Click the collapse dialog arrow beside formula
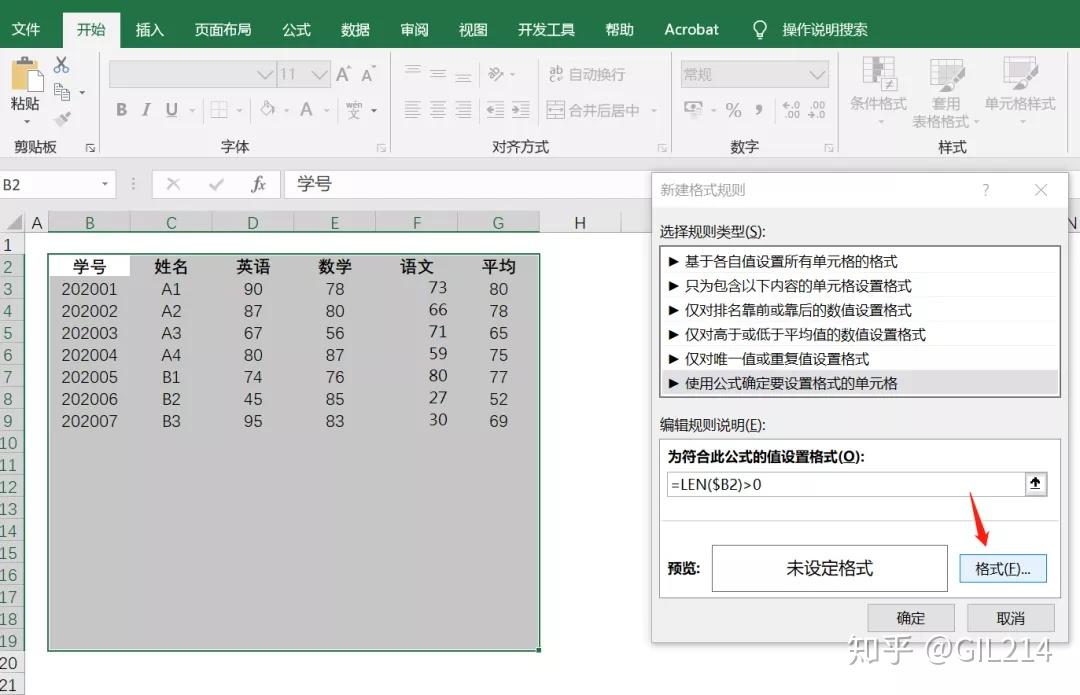The width and height of the screenshot is (1080, 695). click(x=1035, y=484)
